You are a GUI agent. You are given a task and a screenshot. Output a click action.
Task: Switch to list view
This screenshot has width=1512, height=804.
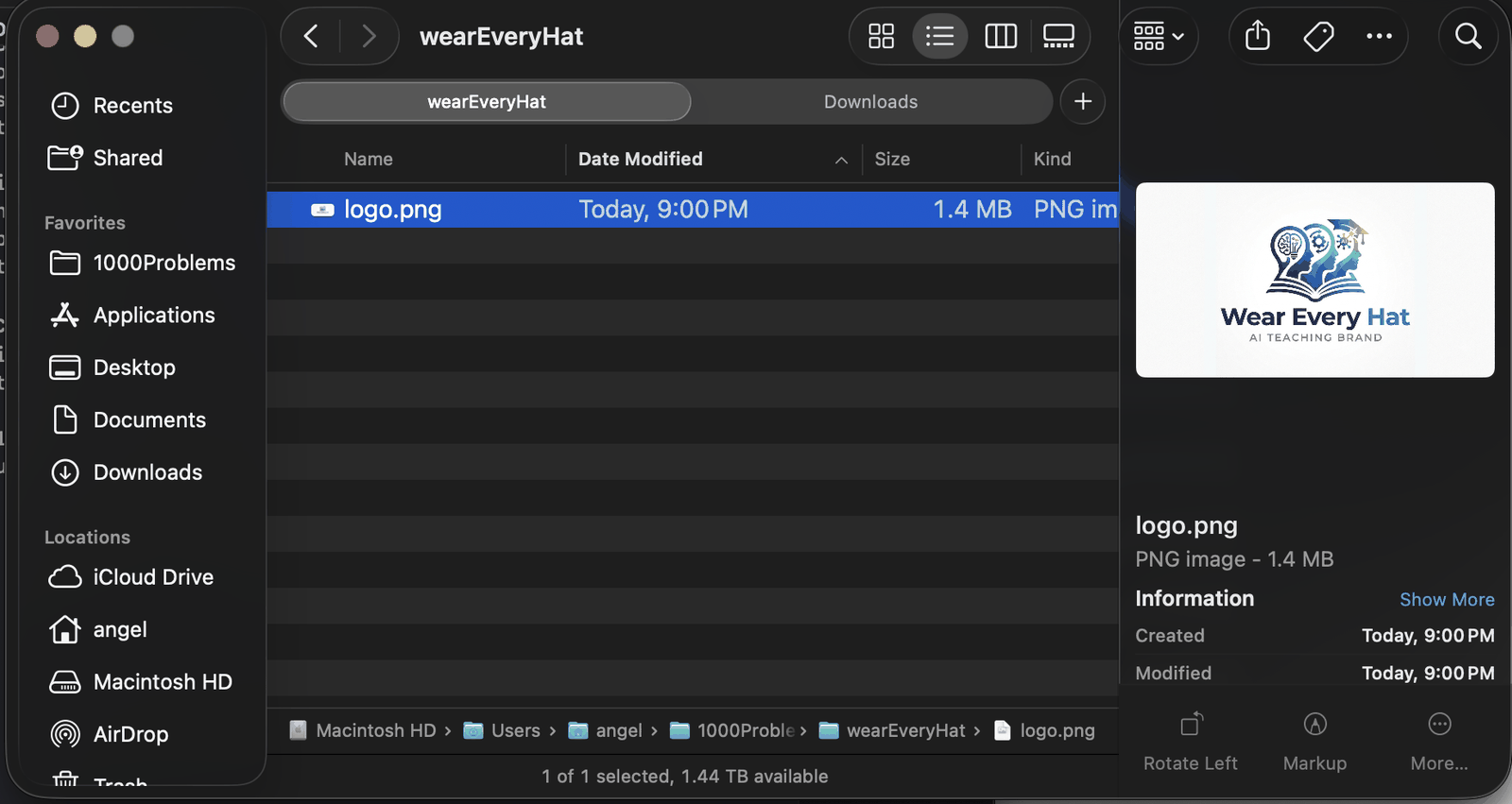point(939,37)
